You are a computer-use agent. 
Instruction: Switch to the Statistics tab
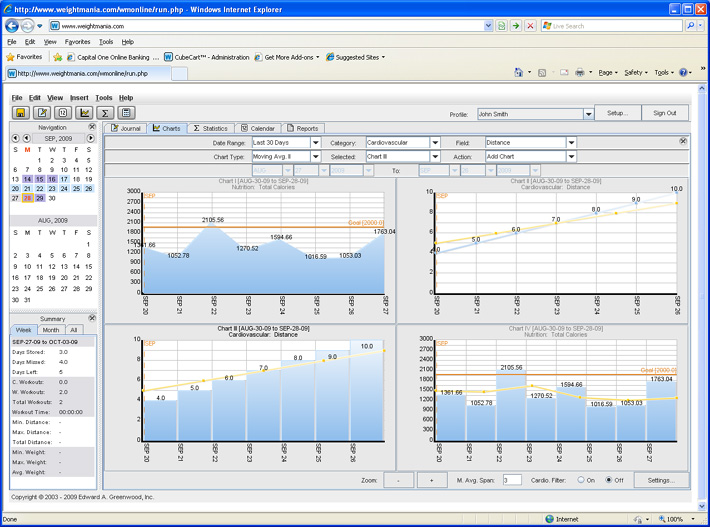coord(210,129)
